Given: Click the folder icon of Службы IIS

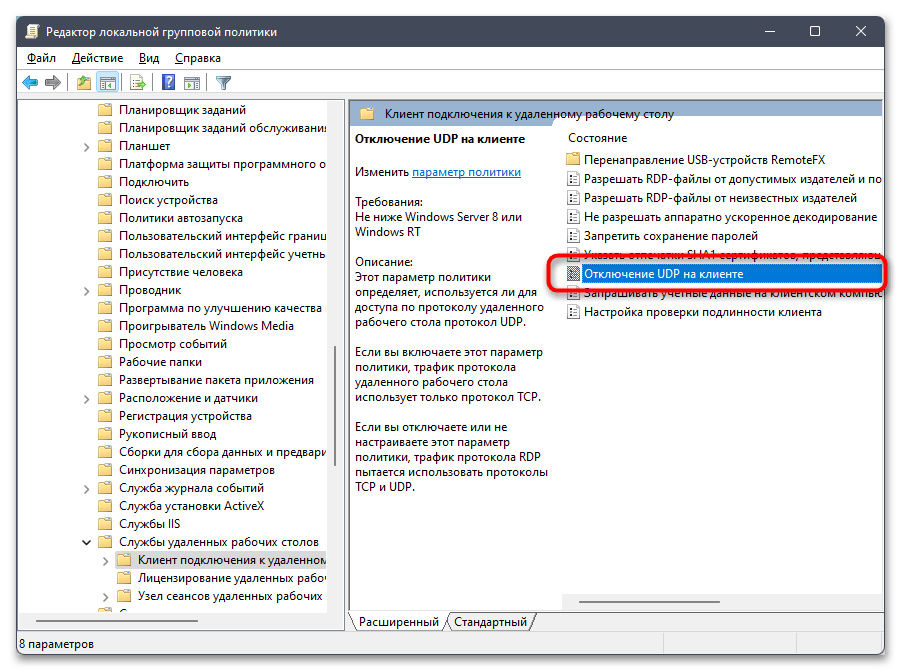Looking at the screenshot, I should [x=105, y=523].
